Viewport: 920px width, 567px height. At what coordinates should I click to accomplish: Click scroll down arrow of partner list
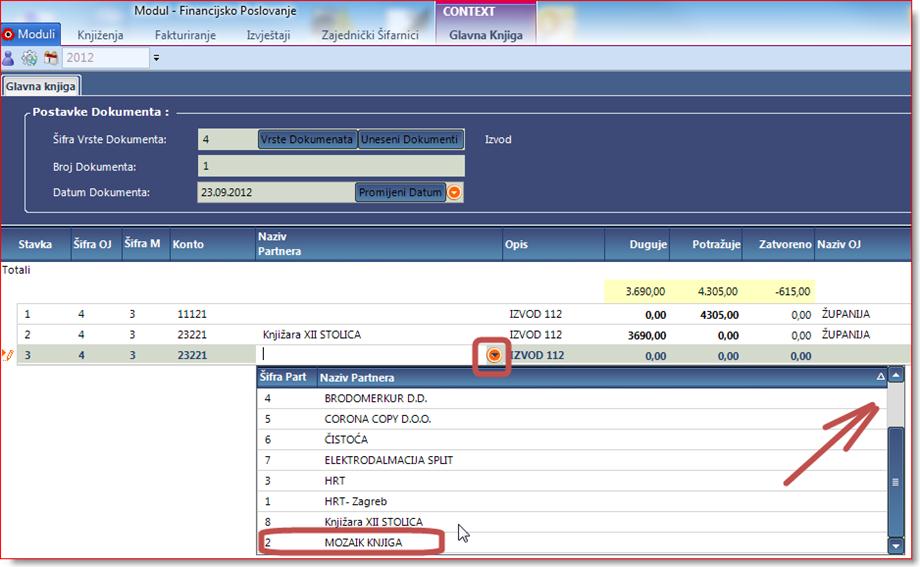[x=896, y=545]
